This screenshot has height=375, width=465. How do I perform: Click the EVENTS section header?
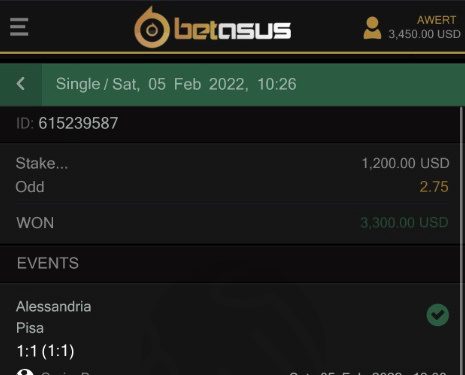[48, 263]
